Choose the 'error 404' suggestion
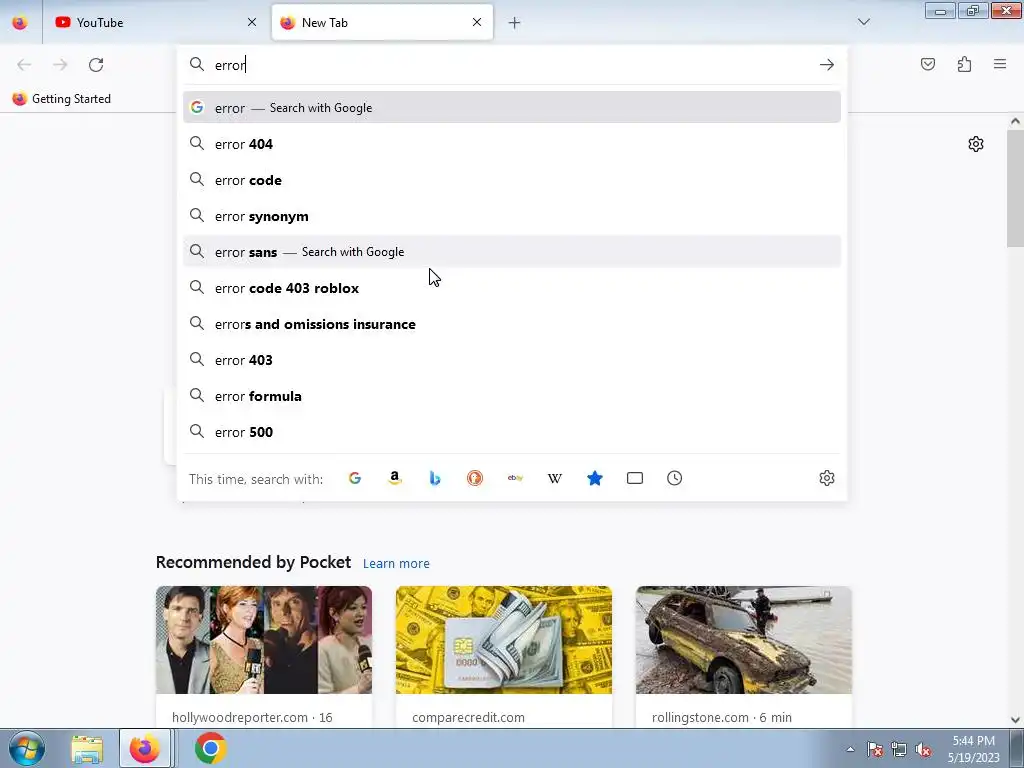 (x=512, y=144)
